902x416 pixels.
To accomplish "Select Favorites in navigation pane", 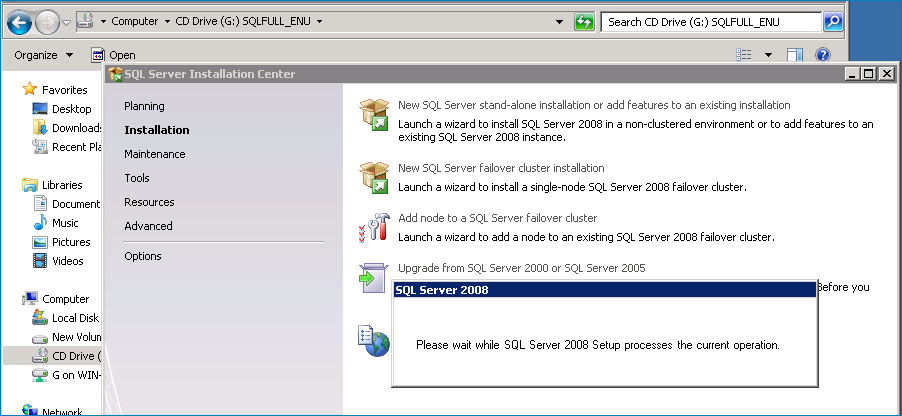I will click(64, 90).
